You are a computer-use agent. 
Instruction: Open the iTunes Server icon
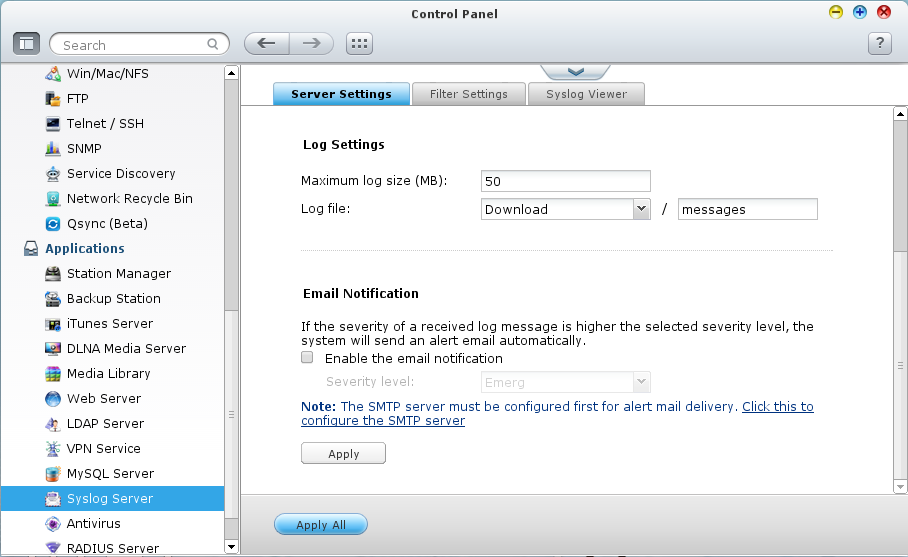click(x=54, y=324)
